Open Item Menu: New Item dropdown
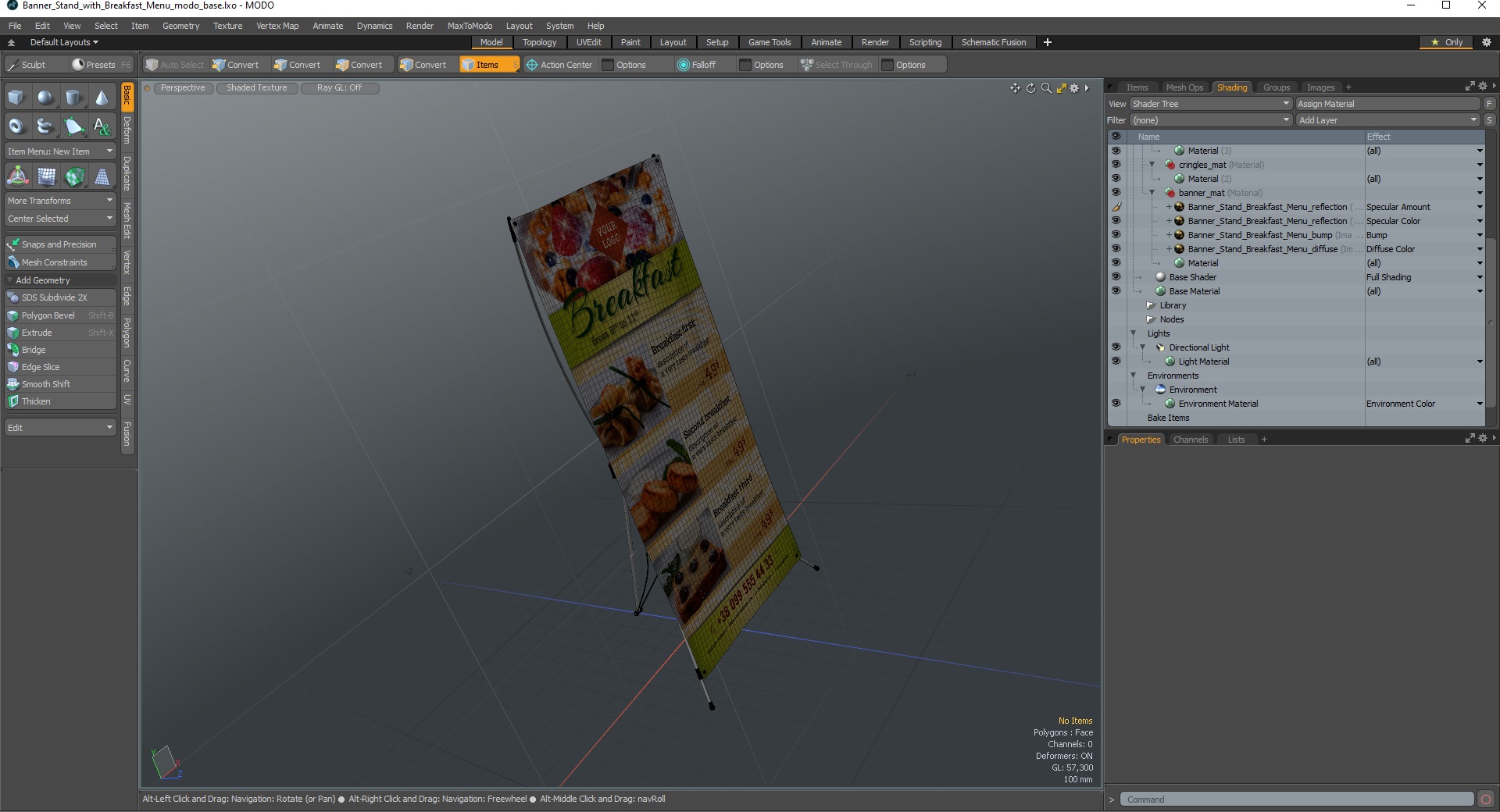Screen dimensions: 1500x812 (x=60, y=151)
